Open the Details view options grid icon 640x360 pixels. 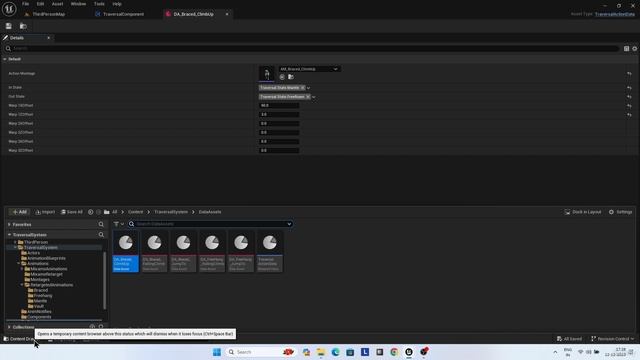[x=626, y=49]
